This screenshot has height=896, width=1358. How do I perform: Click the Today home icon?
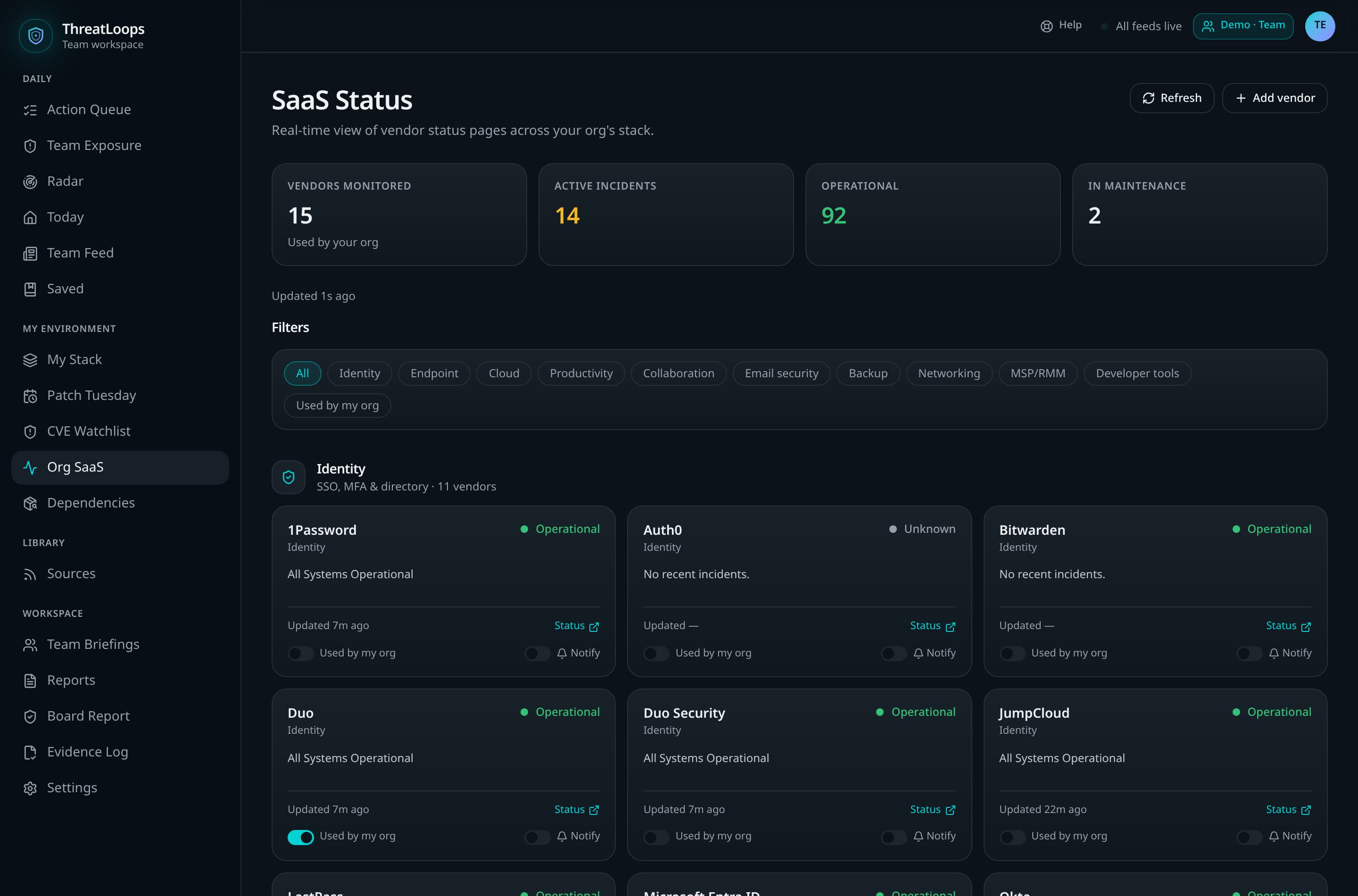[30, 218]
